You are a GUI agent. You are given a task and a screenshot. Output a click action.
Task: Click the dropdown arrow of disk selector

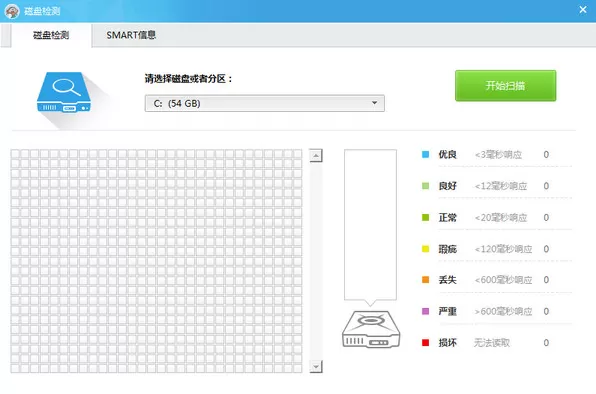pos(374,103)
